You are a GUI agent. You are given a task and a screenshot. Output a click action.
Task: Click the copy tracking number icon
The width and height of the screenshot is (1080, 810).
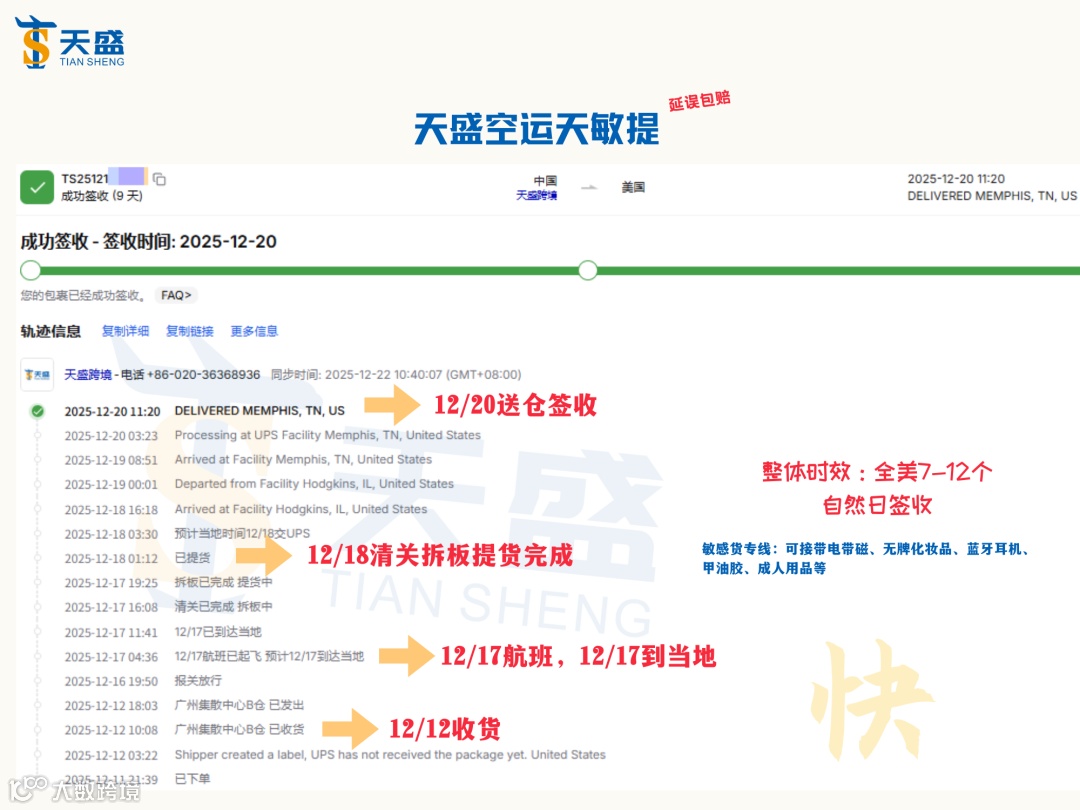coord(159,179)
